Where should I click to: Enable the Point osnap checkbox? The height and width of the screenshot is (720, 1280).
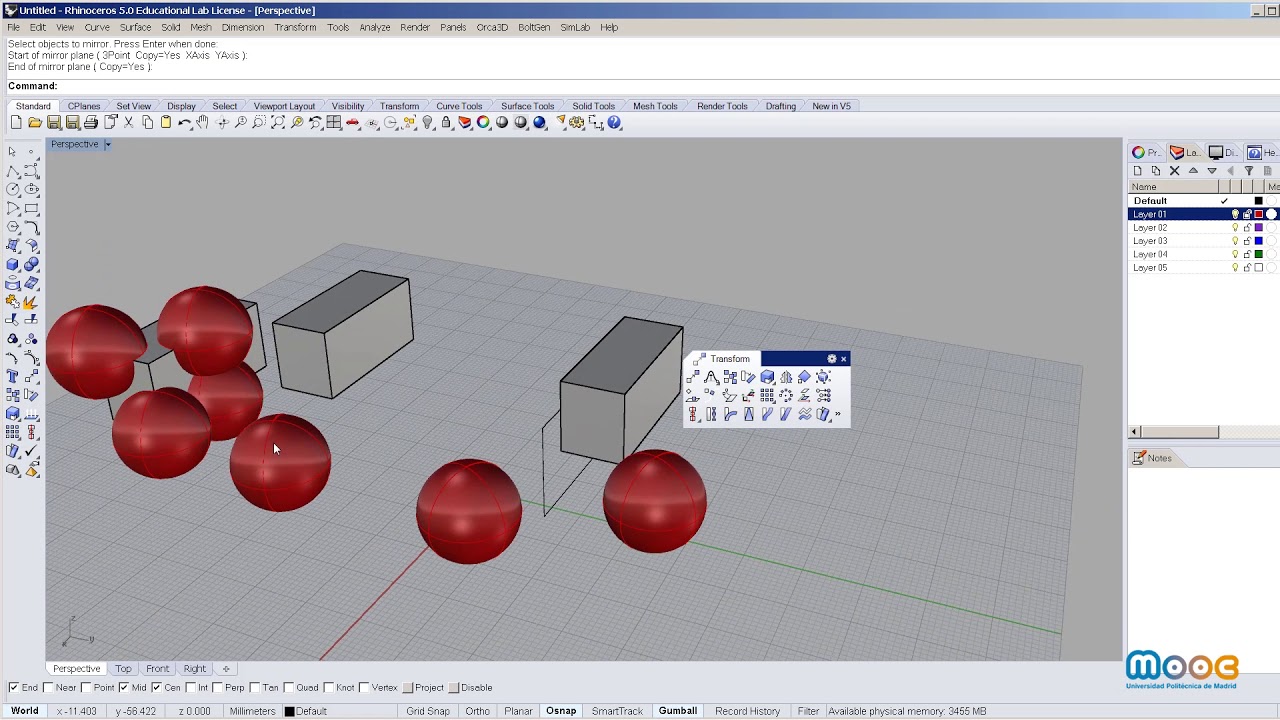(87, 688)
